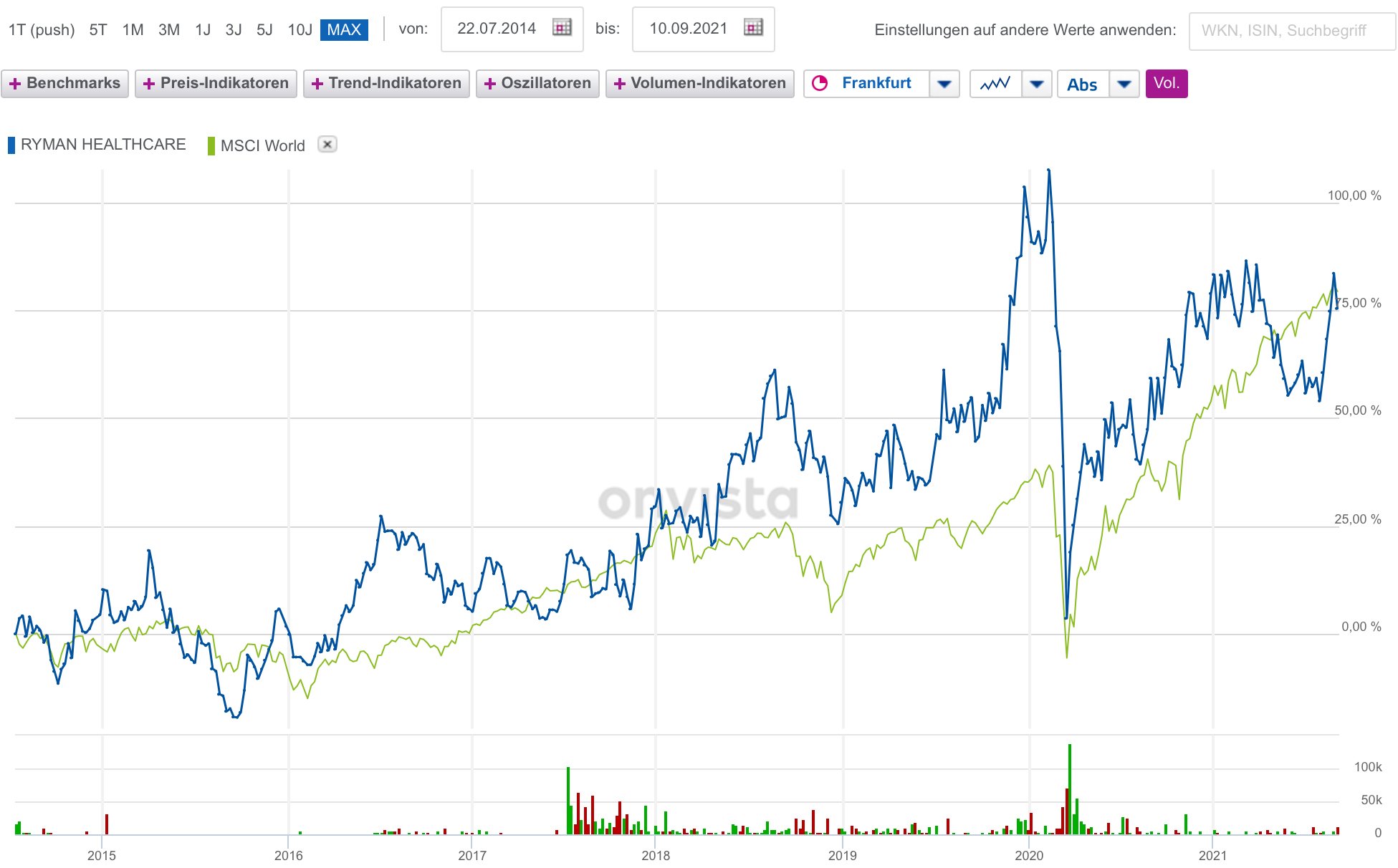This screenshot has height=868, width=1398.
Task: Expand the Frankfurt exchange dropdown arrow
Action: pos(944,84)
